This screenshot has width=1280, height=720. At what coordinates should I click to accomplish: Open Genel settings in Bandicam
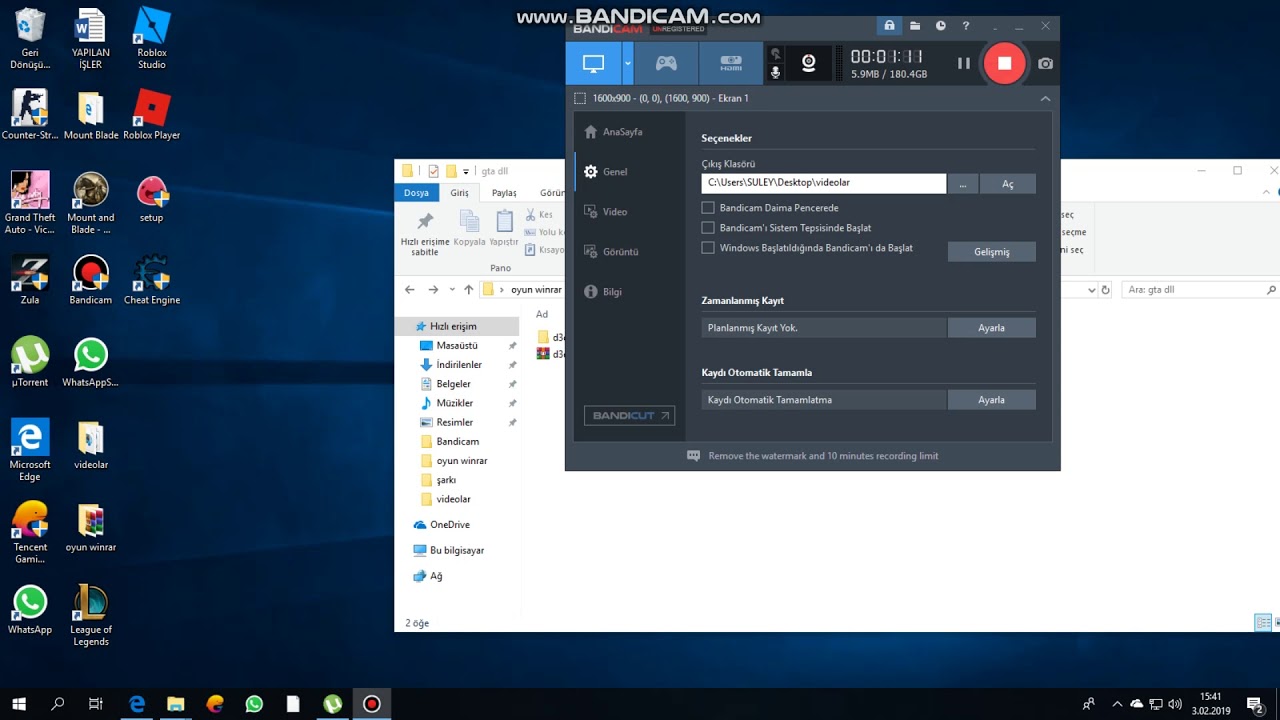pyautogui.click(x=606, y=172)
